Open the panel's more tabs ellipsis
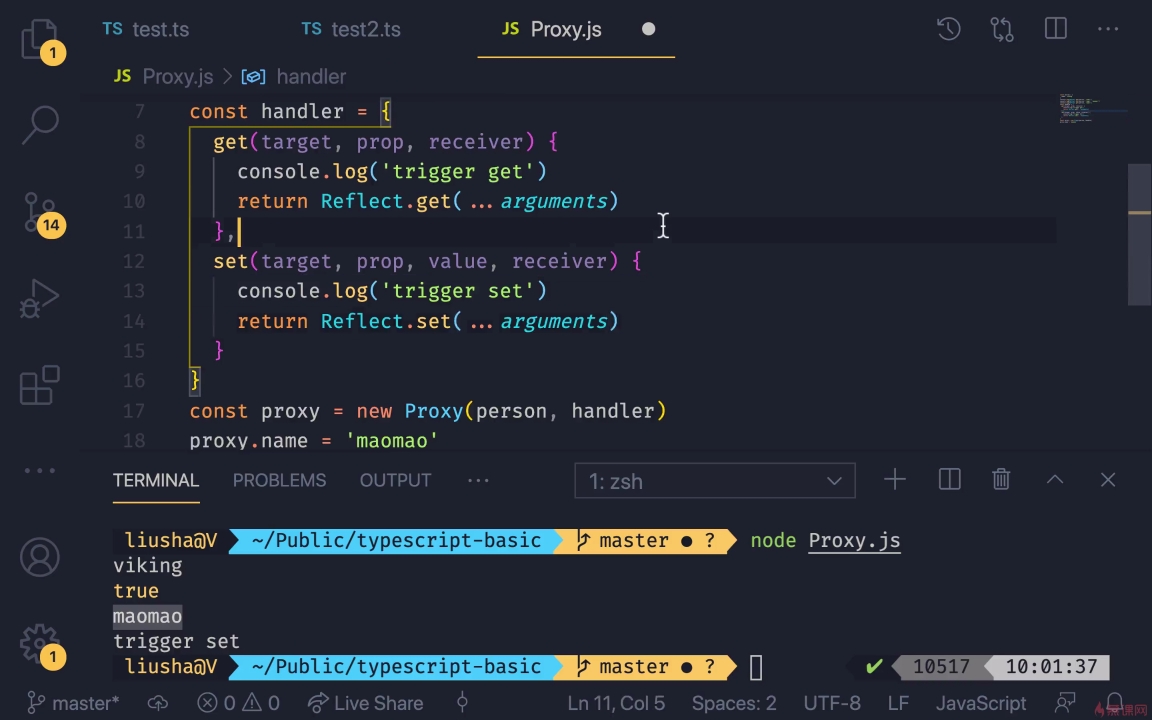Image resolution: width=1152 pixels, height=720 pixels. (478, 481)
